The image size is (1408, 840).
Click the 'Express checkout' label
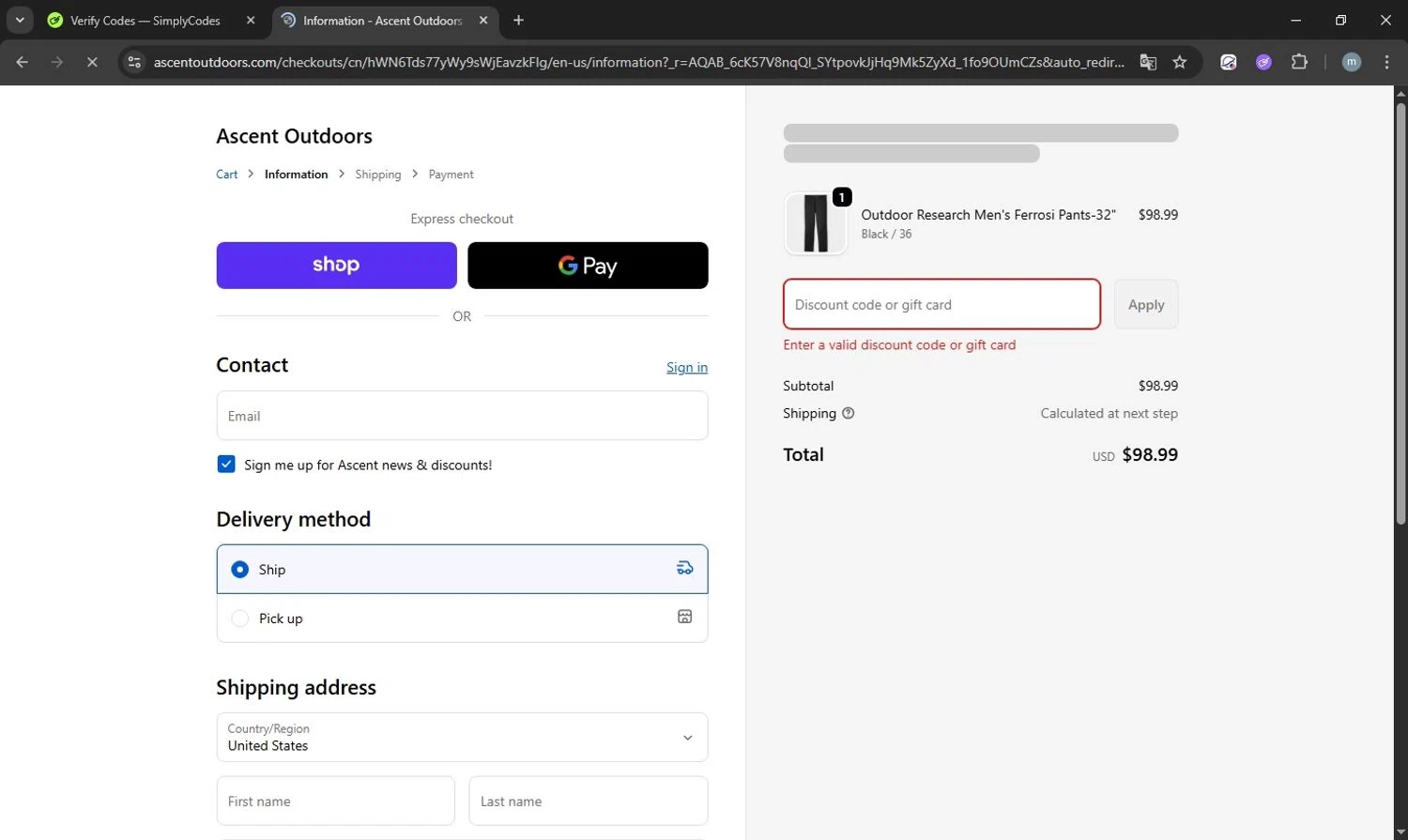[462, 219]
